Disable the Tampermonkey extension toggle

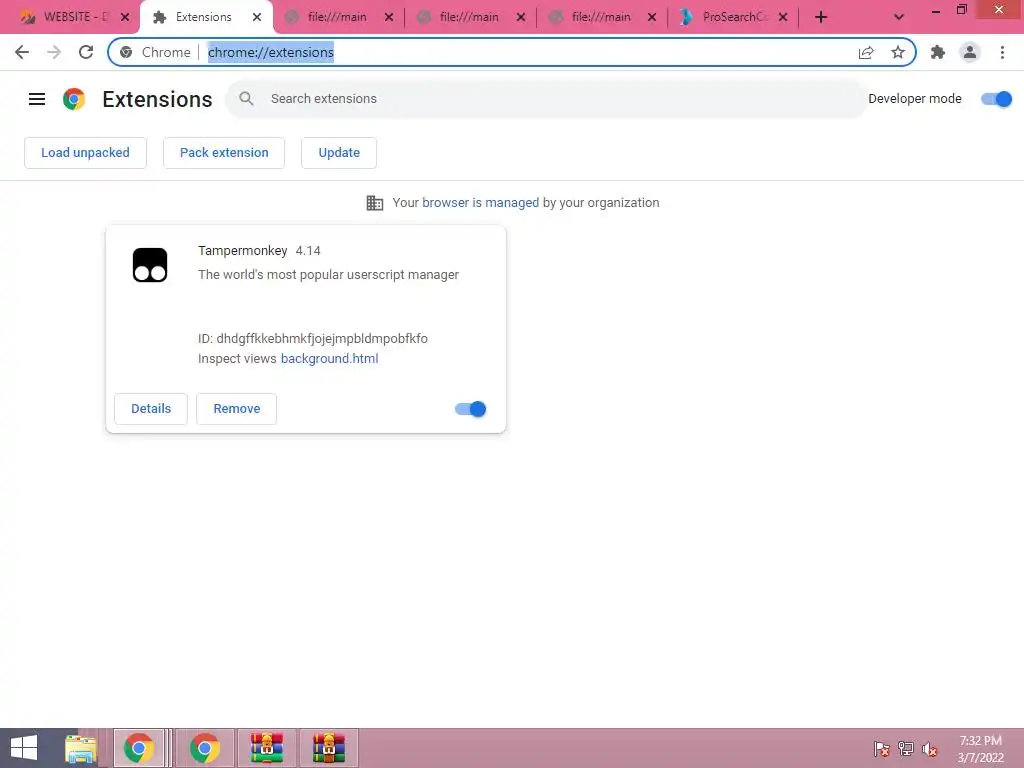pos(471,409)
